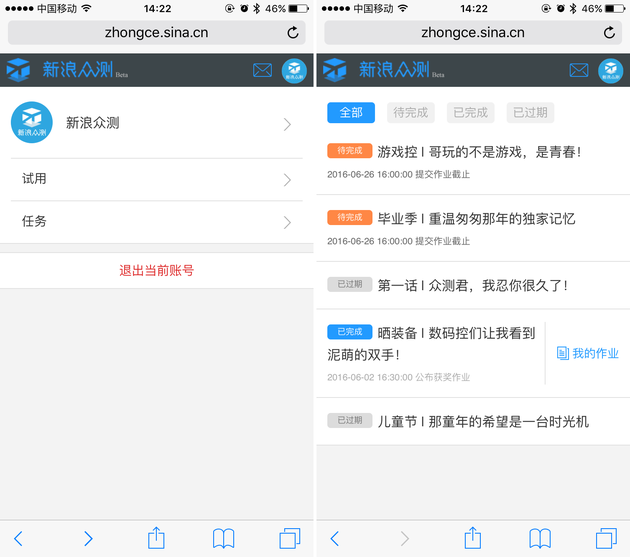Screen dimensions: 630x557
Task: Open share sheet on the left phone
Action: click(x=156, y=538)
